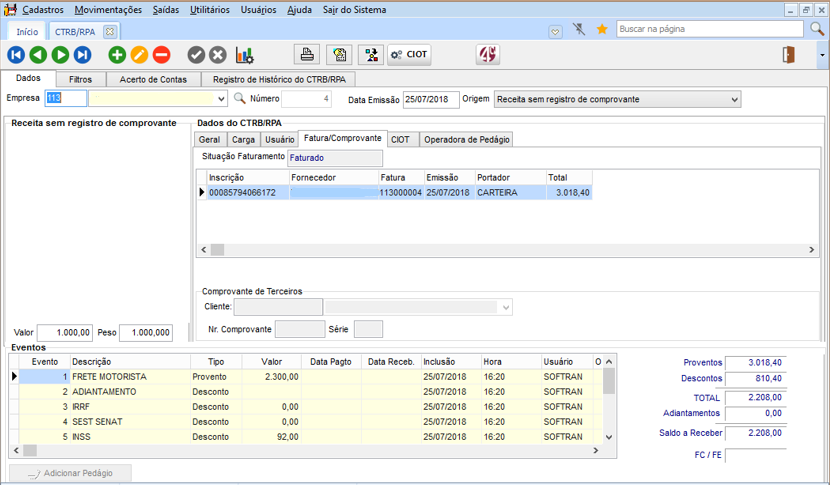830x485 pixels.
Task: Delete record using red minus icon
Action: click(x=161, y=55)
